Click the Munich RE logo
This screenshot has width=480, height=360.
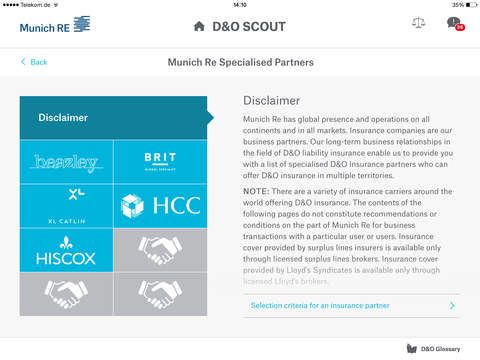point(55,24)
